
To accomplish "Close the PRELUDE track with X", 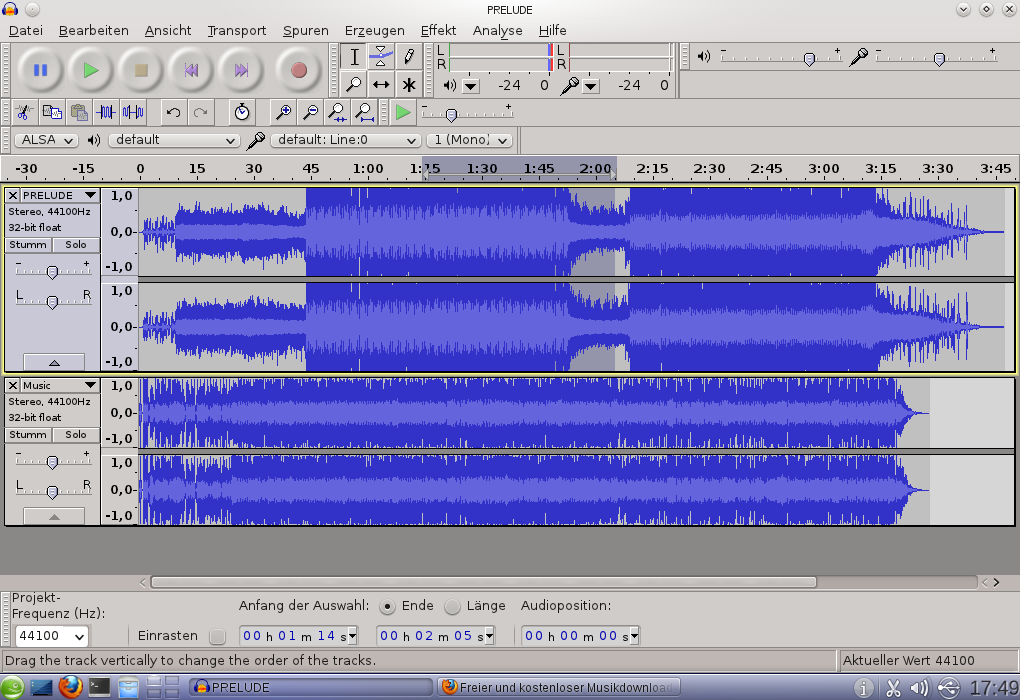I will (12, 195).
